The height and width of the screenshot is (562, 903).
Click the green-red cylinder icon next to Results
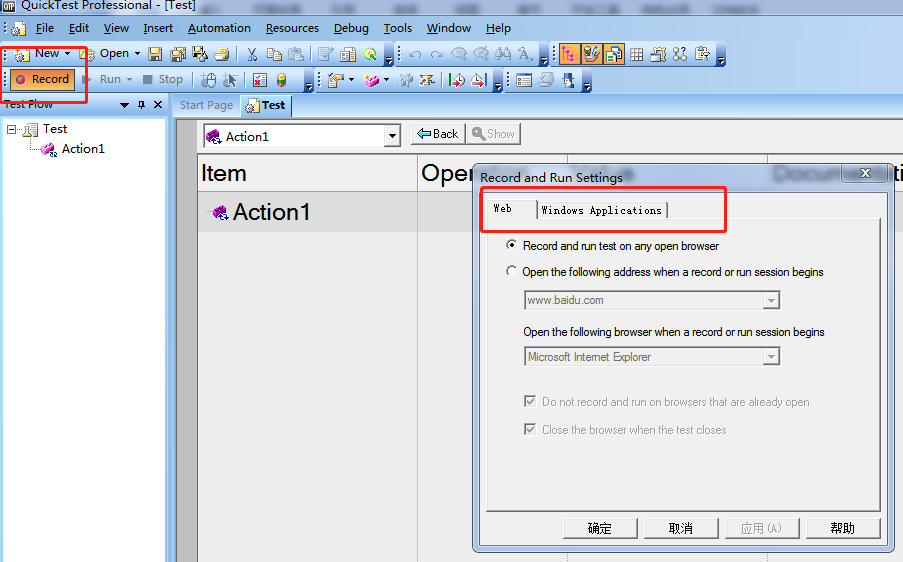click(x=281, y=80)
